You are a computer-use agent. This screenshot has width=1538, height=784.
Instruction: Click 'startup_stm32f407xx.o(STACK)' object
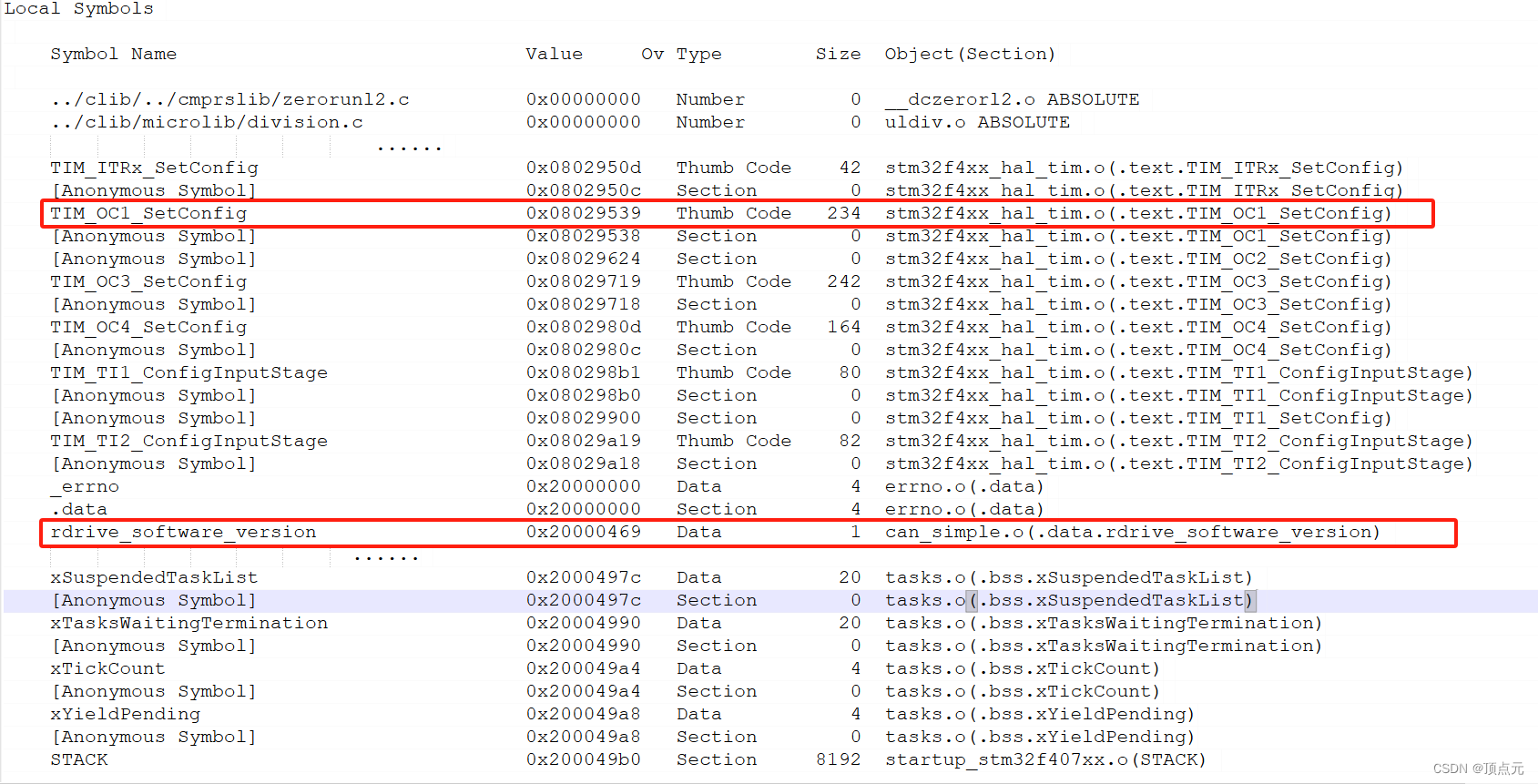pyautogui.click(x=1045, y=759)
